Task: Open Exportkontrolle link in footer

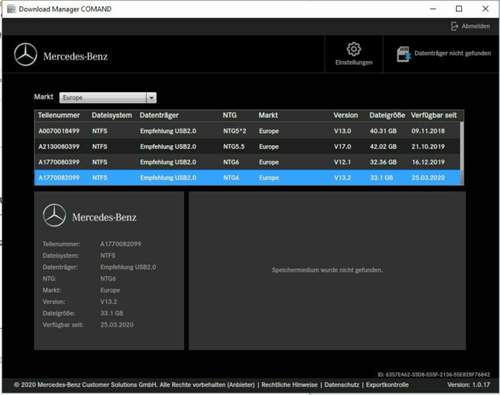Action: (x=387, y=385)
